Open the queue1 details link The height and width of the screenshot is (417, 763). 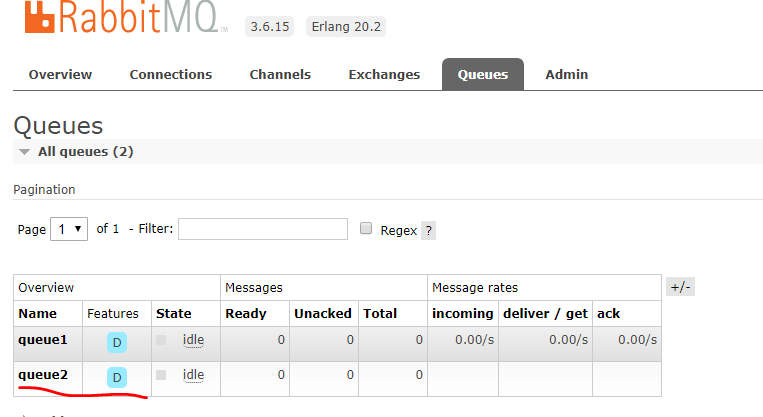pyautogui.click(x=43, y=340)
